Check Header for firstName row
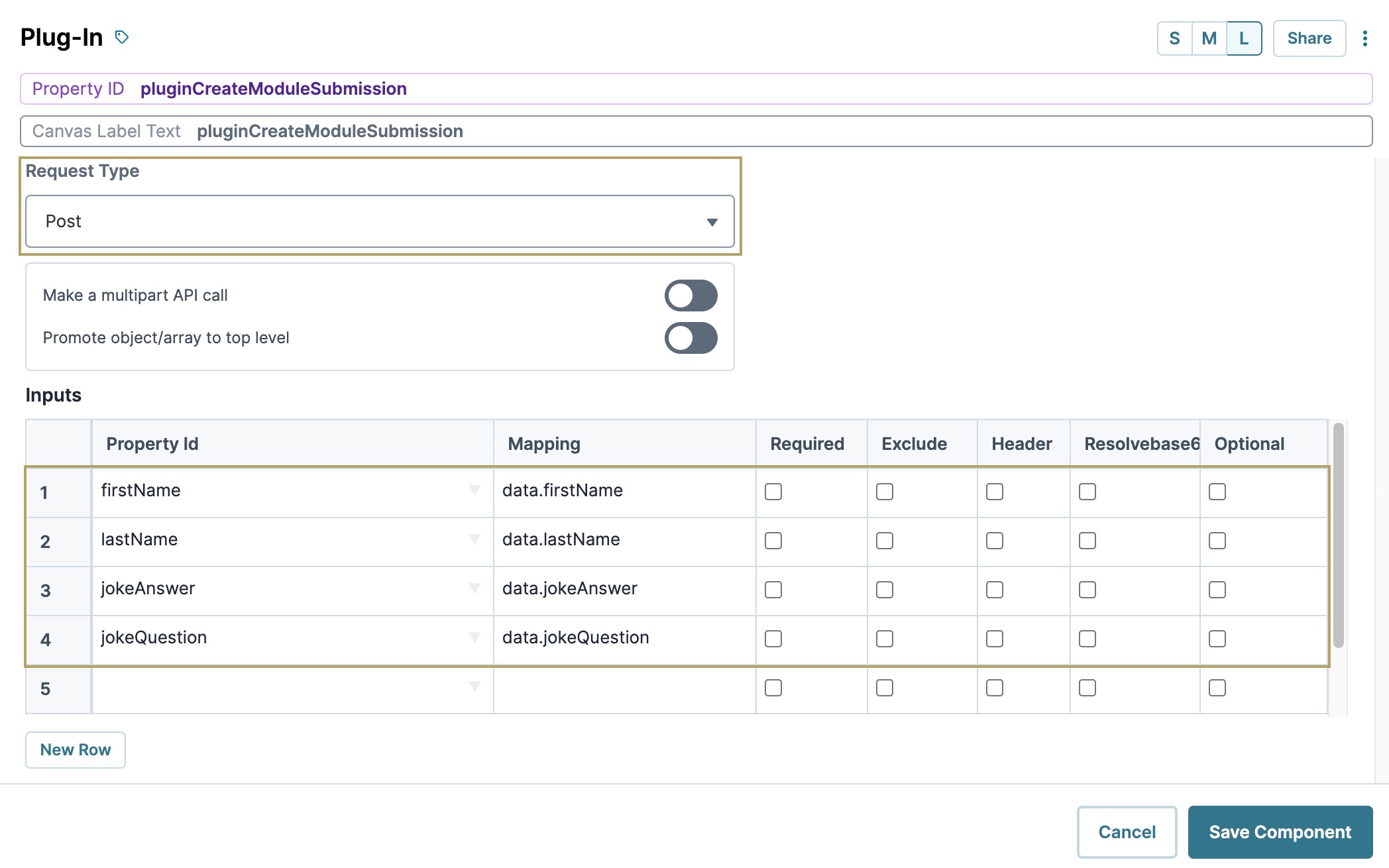This screenshot has height=868, width=1389. coord(995,492)
